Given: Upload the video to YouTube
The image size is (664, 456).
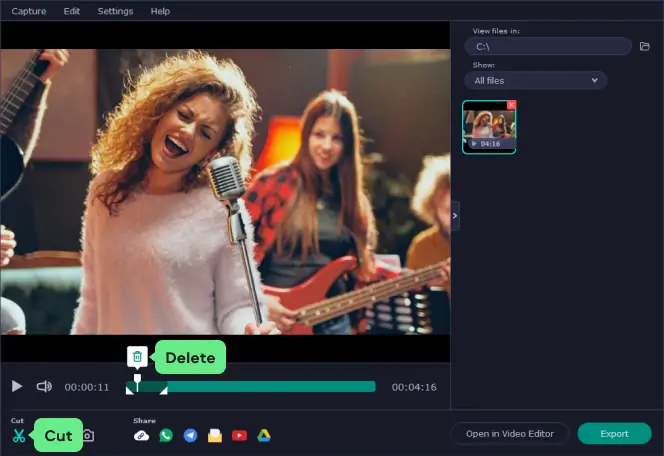Looking at the screenshot, I should (239, 435).
